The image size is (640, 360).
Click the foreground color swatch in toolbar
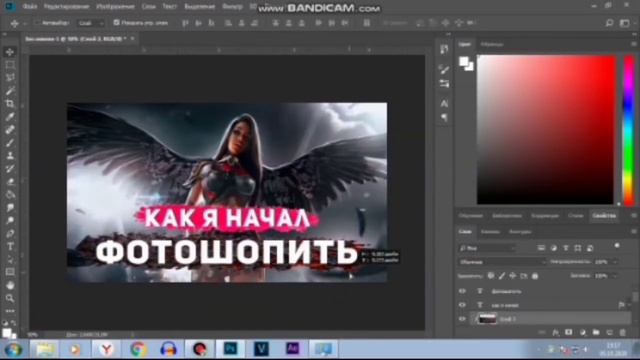[6, 333]
